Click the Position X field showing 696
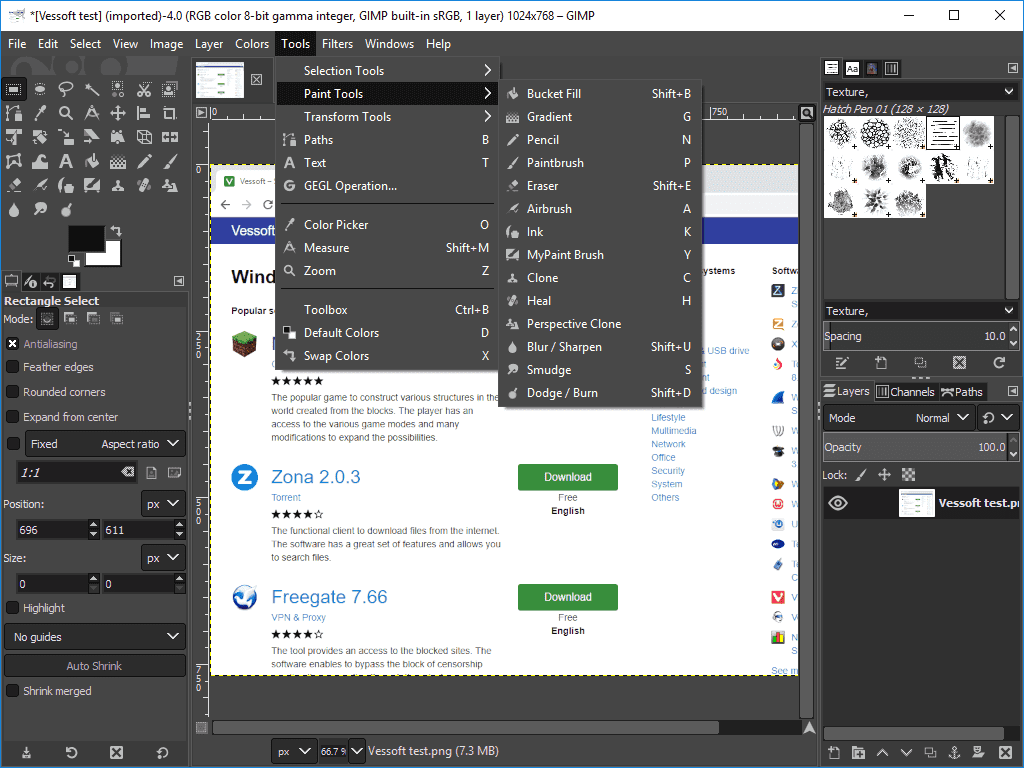Screen dimensions: 1024x768 pyautogui.click(x=52, y=530)
